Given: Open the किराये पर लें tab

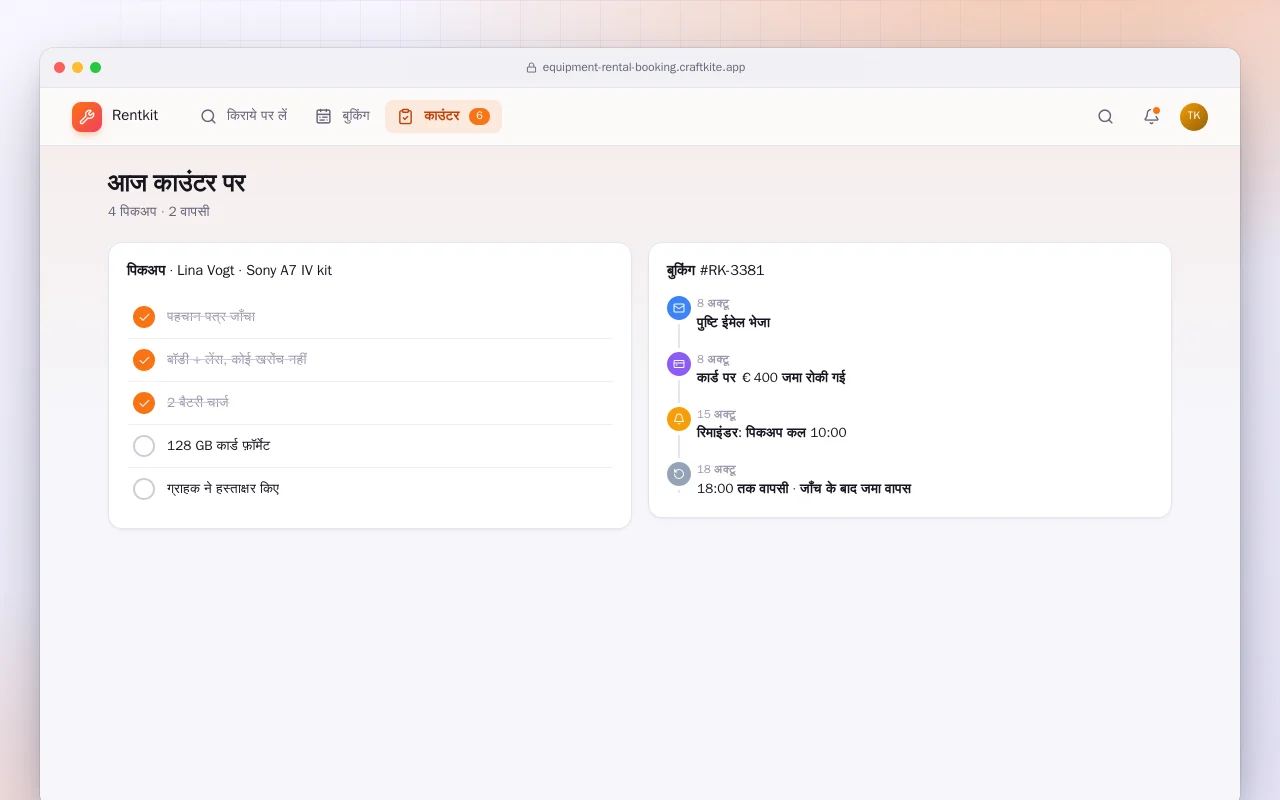Looking at the screenshot, I should coord(243,116).
